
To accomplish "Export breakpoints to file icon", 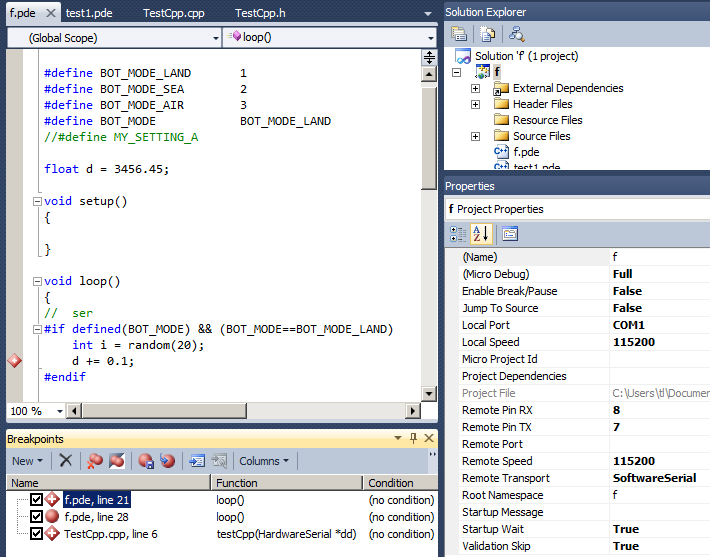I will [x=146, y=461].
